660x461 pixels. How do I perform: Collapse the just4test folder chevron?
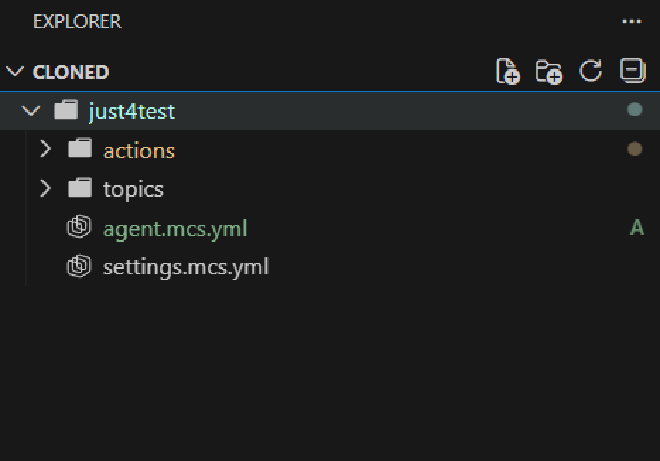point(29,111)
